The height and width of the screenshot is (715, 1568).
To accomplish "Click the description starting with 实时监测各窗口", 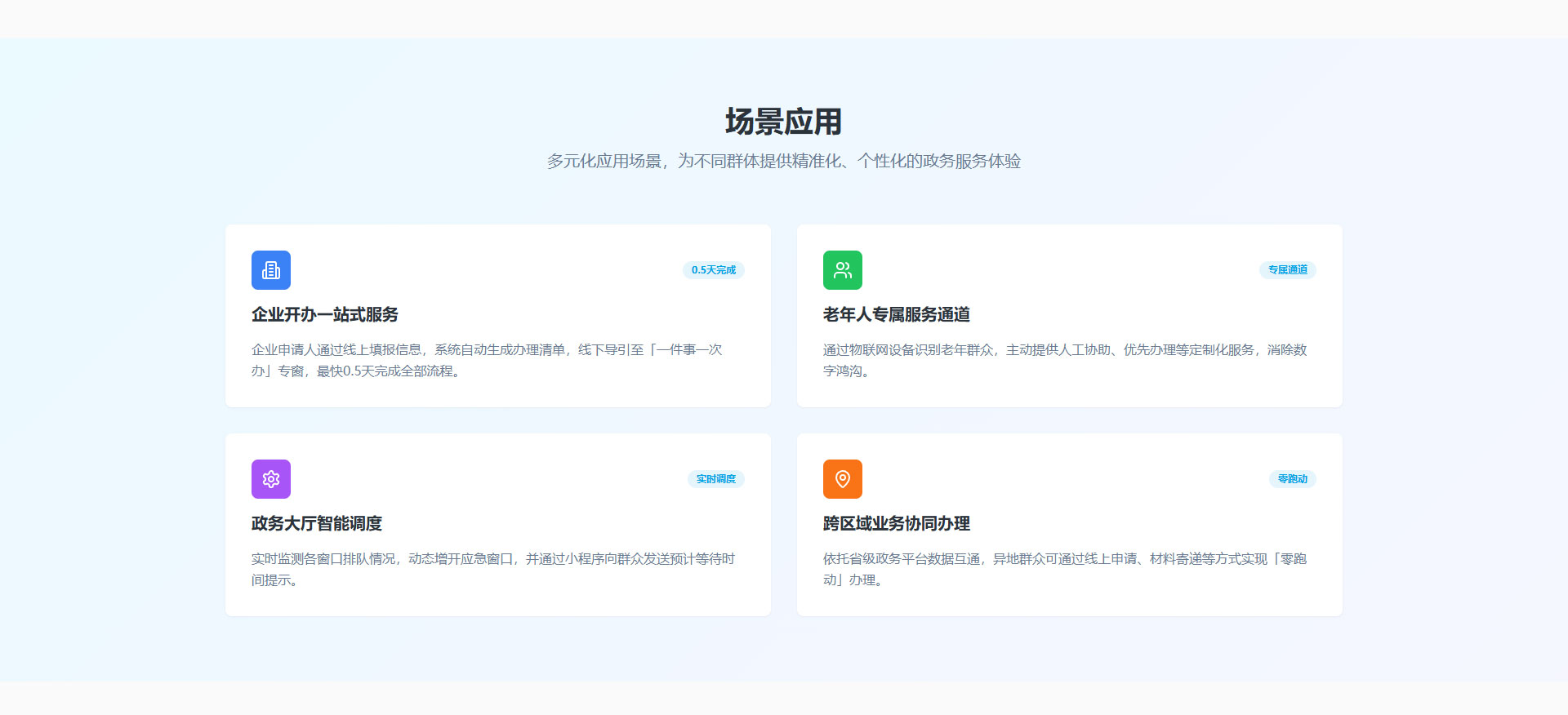I will (x=493, y=569).
